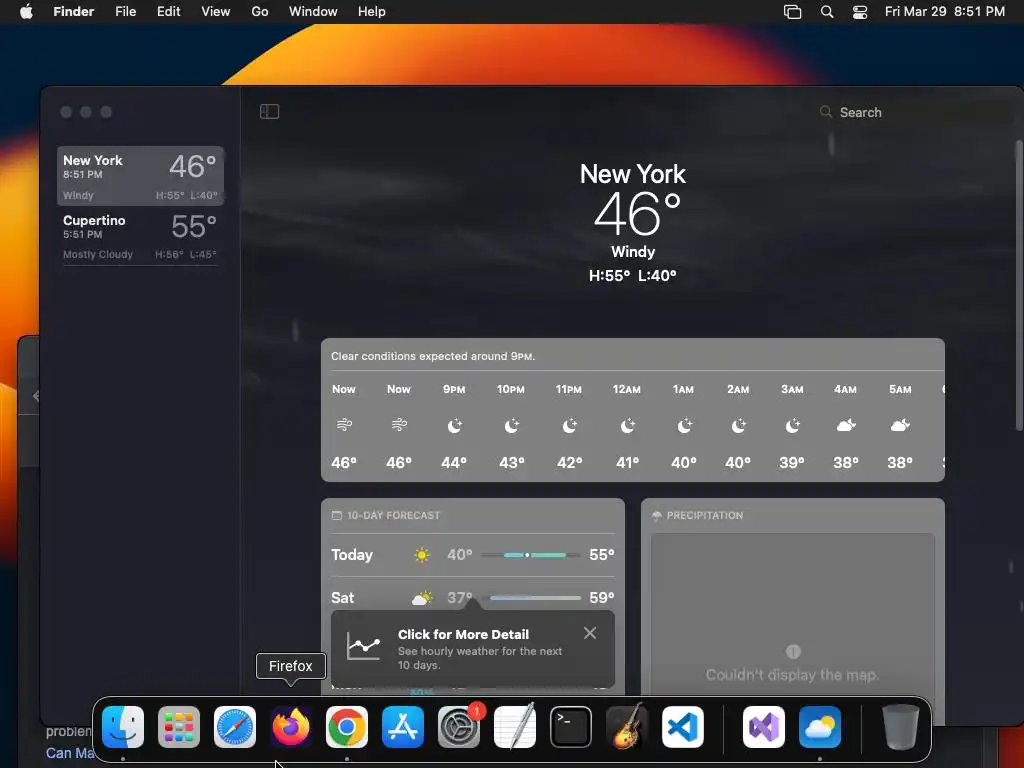This screenshot has width=1024, height=768.
Task: Open the Go menu
Action: click(260, 12)
